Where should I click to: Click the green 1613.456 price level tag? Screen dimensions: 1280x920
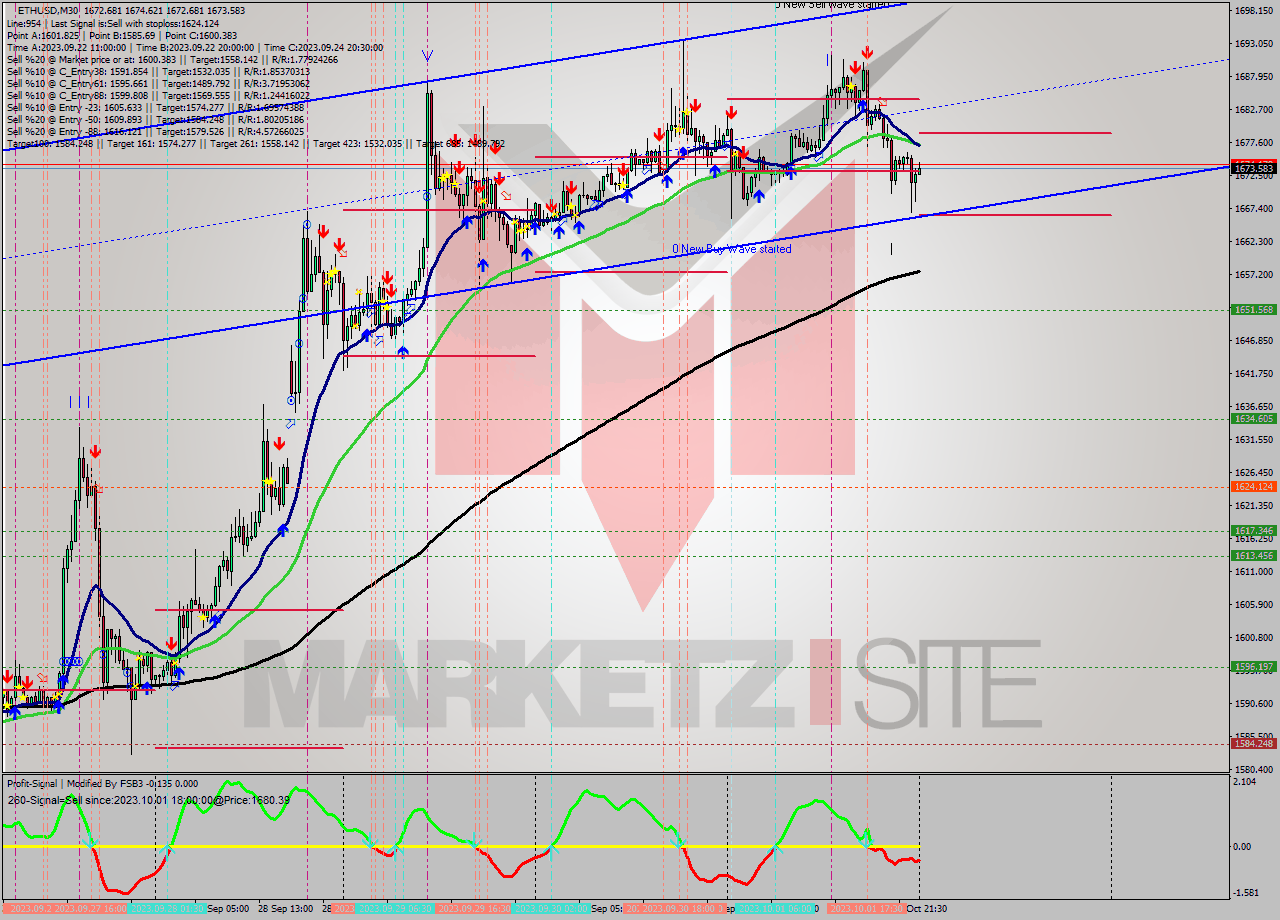pos(1253,556)
